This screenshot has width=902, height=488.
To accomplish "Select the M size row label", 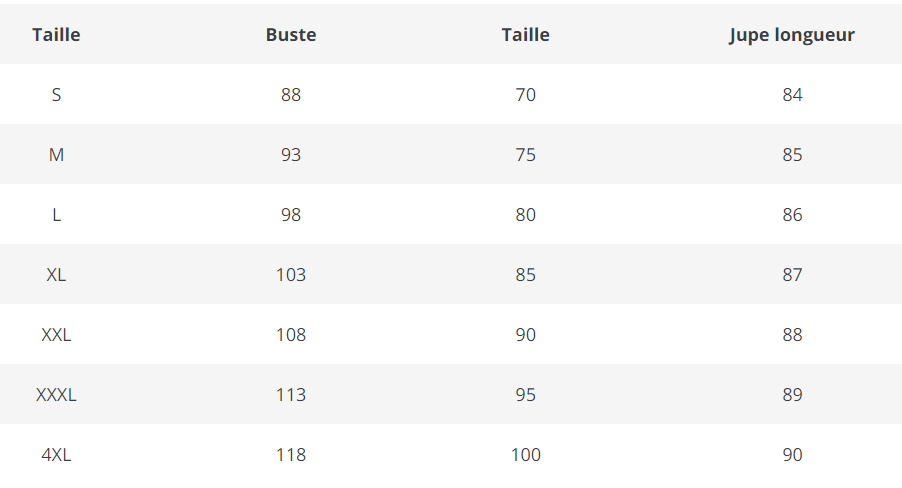I will 56,155.
